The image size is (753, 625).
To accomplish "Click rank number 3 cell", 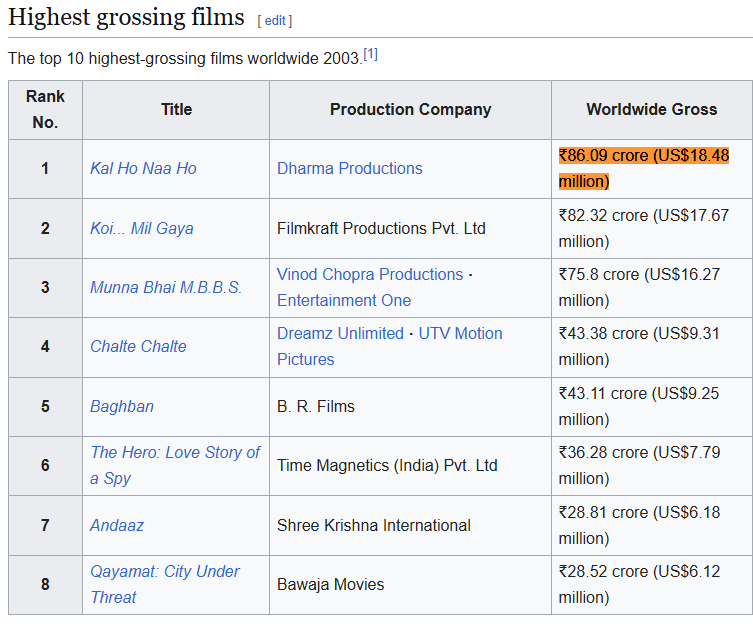I will [x=45, y=287].
